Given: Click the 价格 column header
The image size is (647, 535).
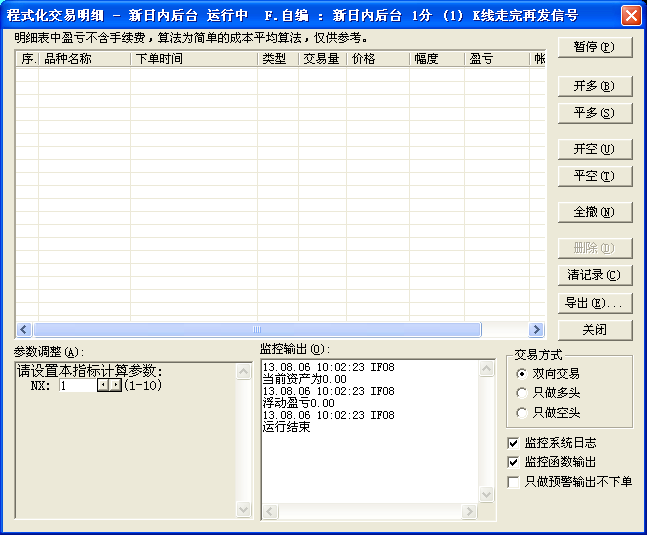Looking at the screenshot, I should [x=378, y=59].
